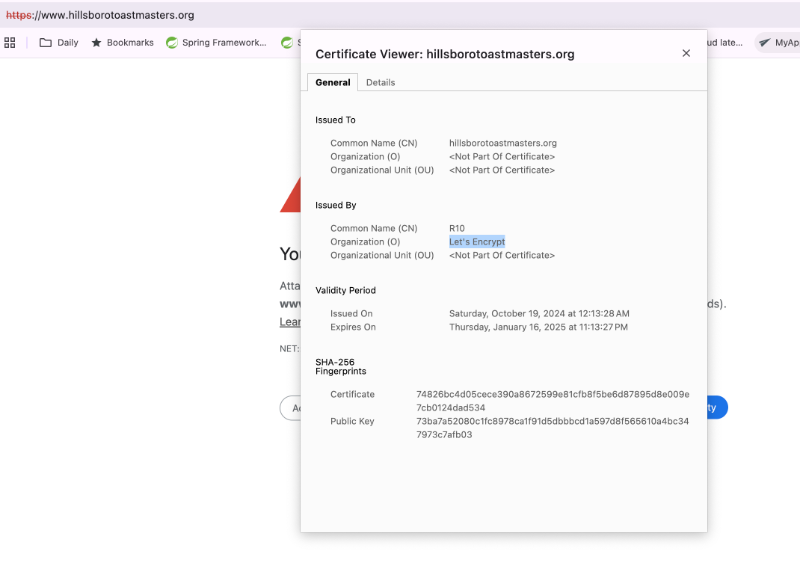Select the highlighted Let's Encrypt organization value
800x568 pixels.
point(477,242)
